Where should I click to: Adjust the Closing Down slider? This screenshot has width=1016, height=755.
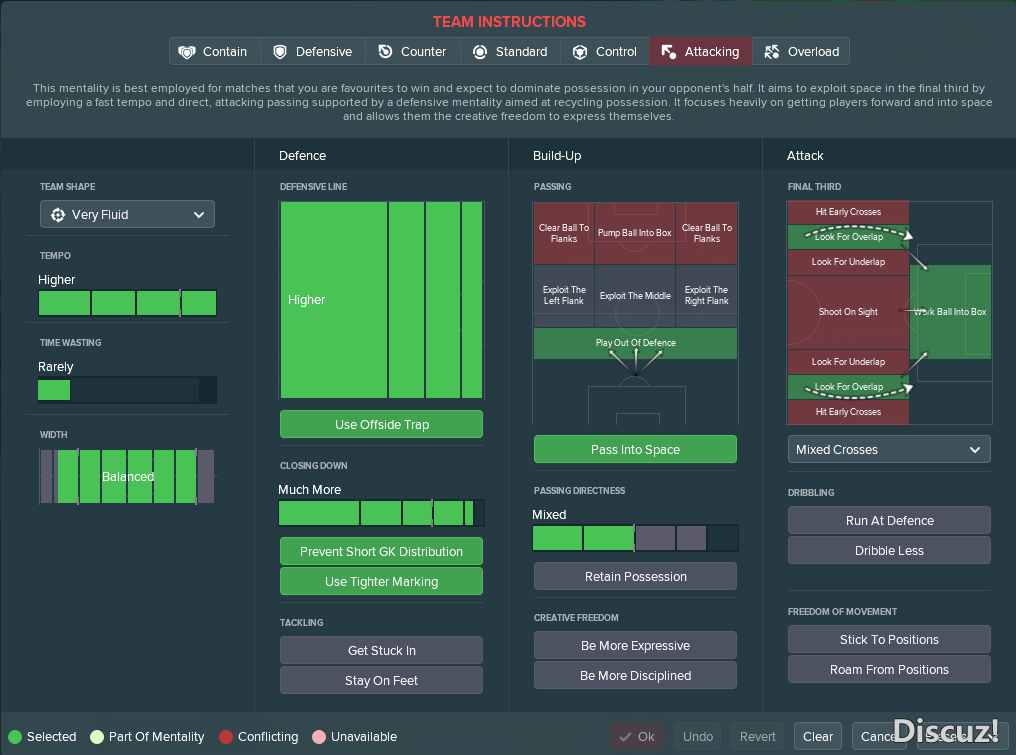coord(382,513)
